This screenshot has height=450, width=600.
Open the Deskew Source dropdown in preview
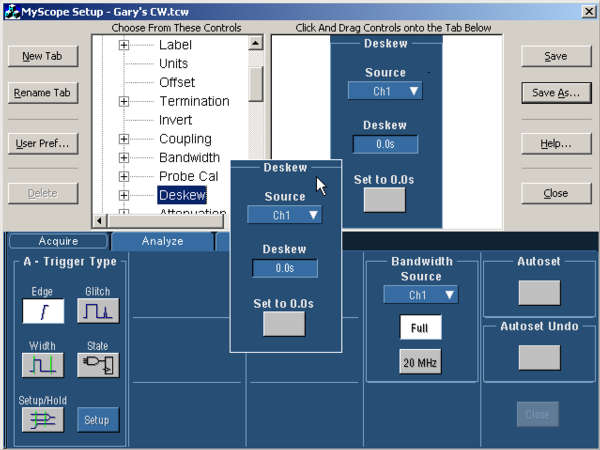coord(385,91)
